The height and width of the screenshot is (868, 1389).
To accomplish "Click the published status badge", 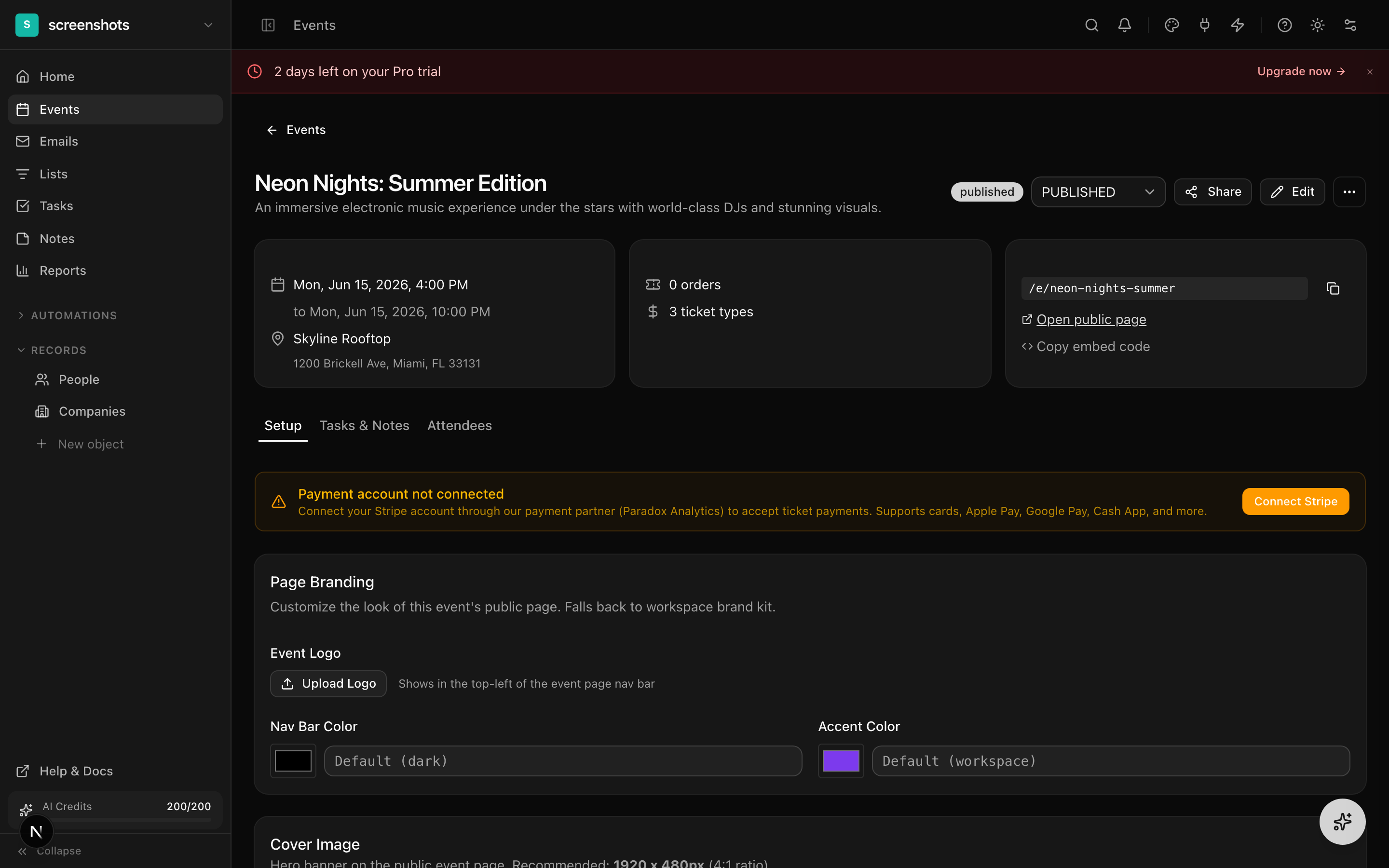I will pos(987,192).
